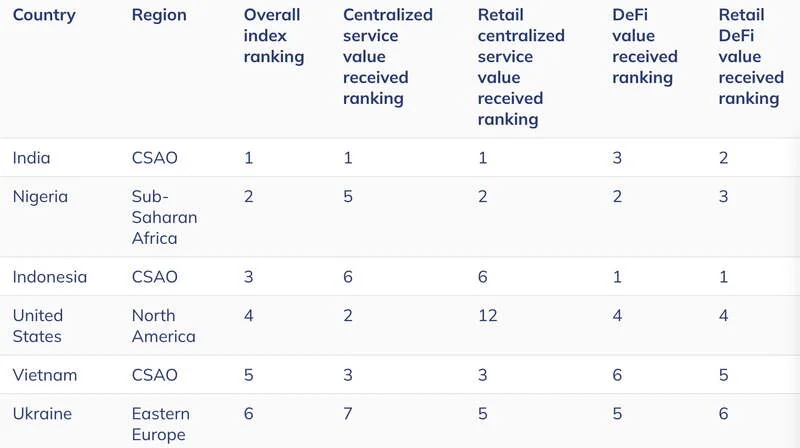The width and height of the screenshot is (800, 448).
Task: Click the Region column header
Action: [x=159, y=15]
